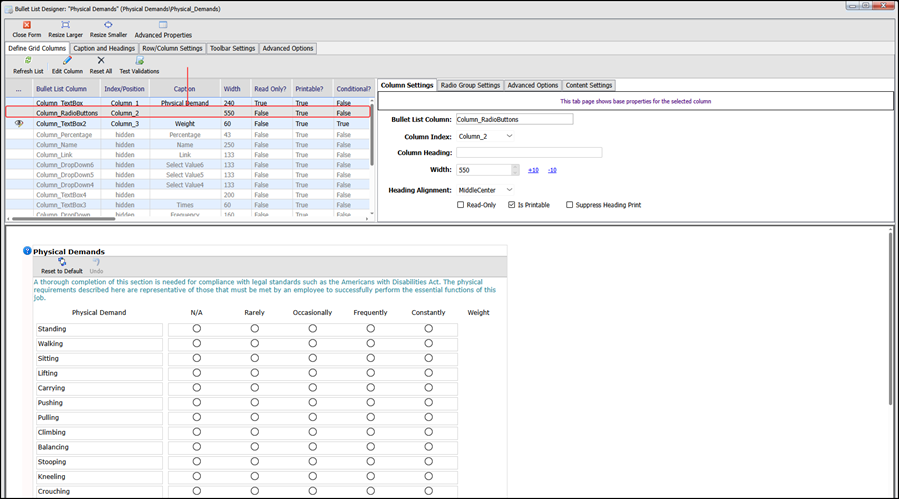Image resolution: width=900 pixels, height=499 pixels.
Task: Click the Reset to Default preview icon
Action: tap(62, 262)
